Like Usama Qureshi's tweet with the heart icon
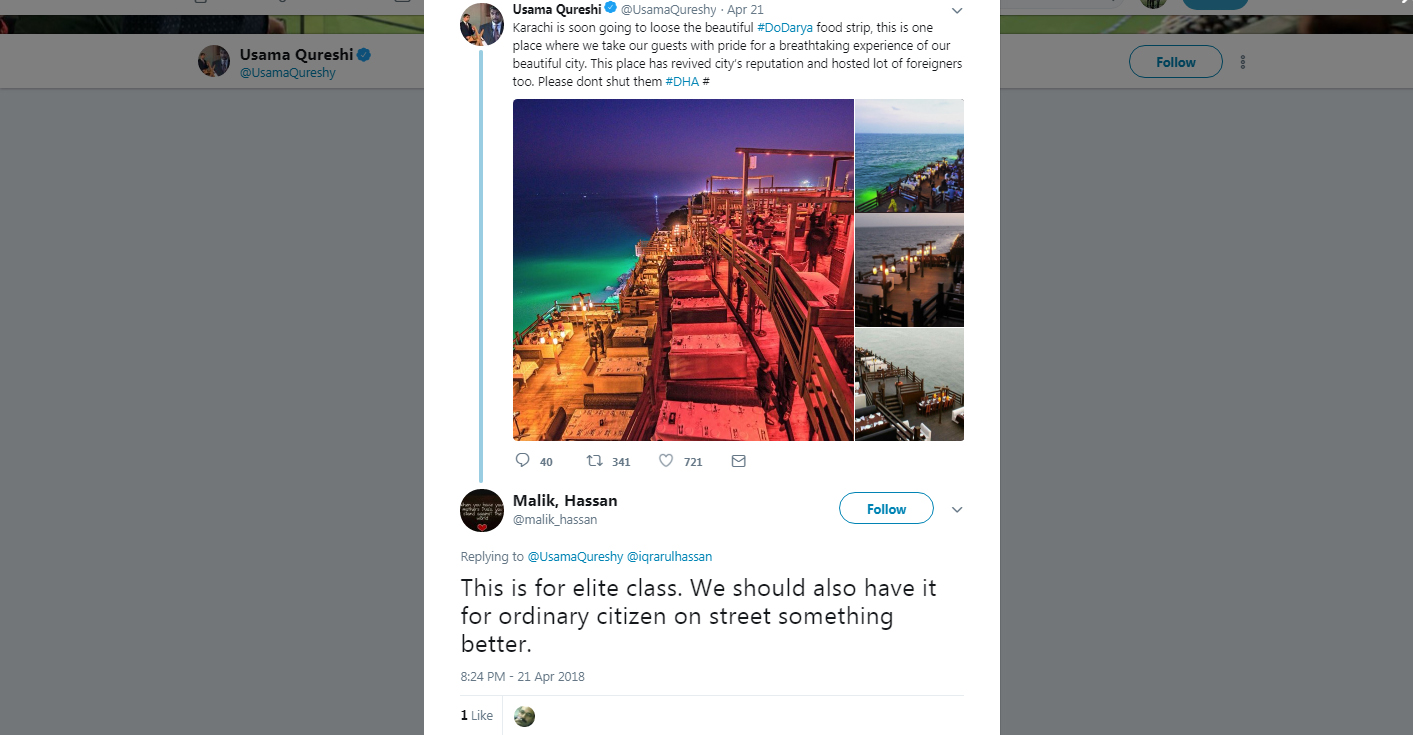The width and height of the screenshot is (1413, 735). tap(666, 461)
